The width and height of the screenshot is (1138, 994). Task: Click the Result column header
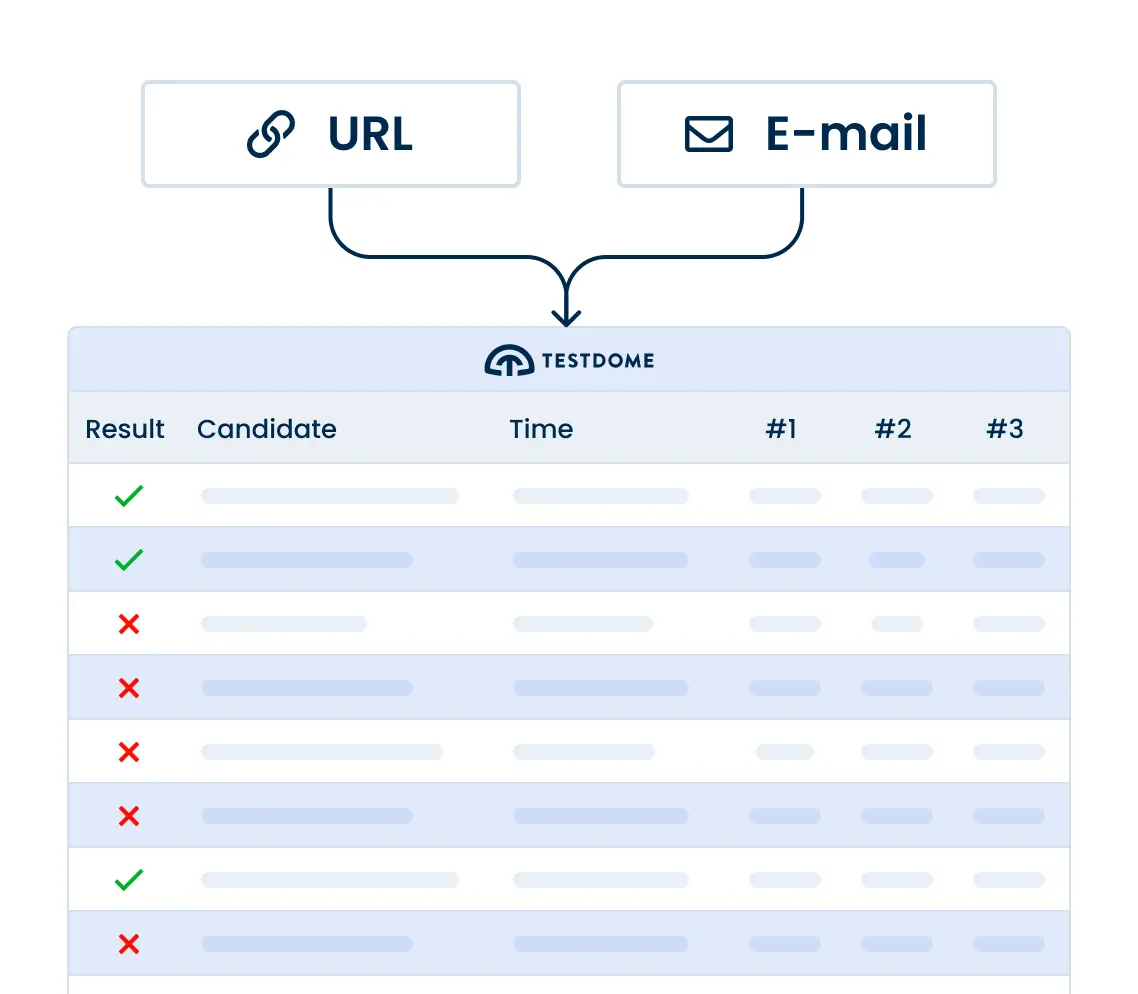click(x=125, y=429)
